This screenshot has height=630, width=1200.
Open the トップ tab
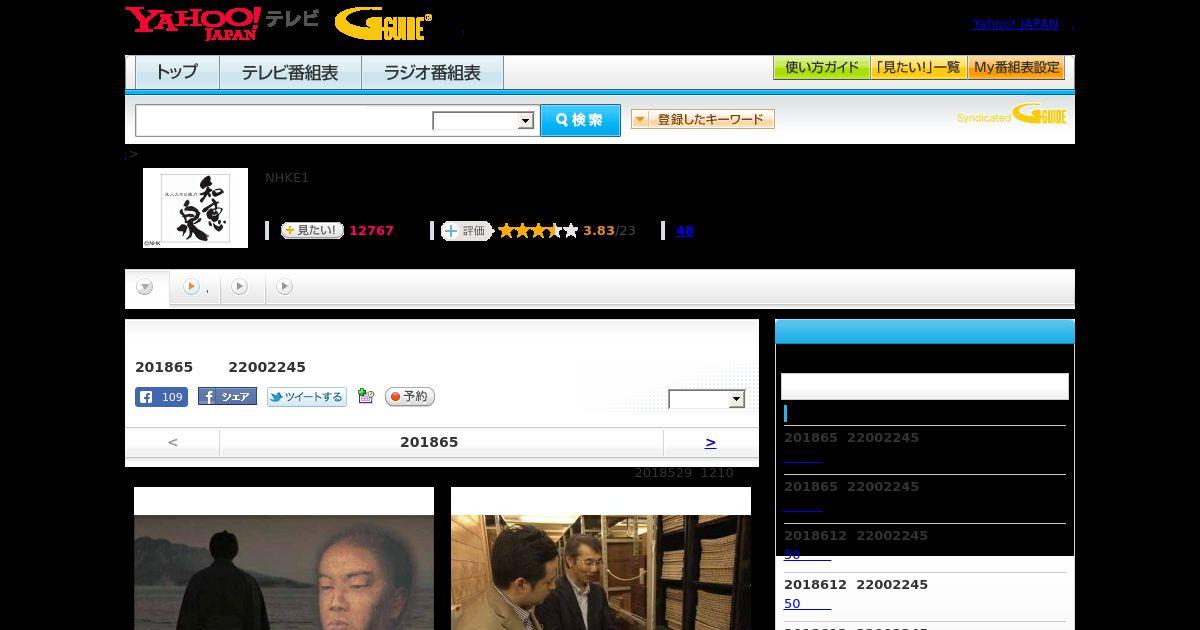(177, 73)
